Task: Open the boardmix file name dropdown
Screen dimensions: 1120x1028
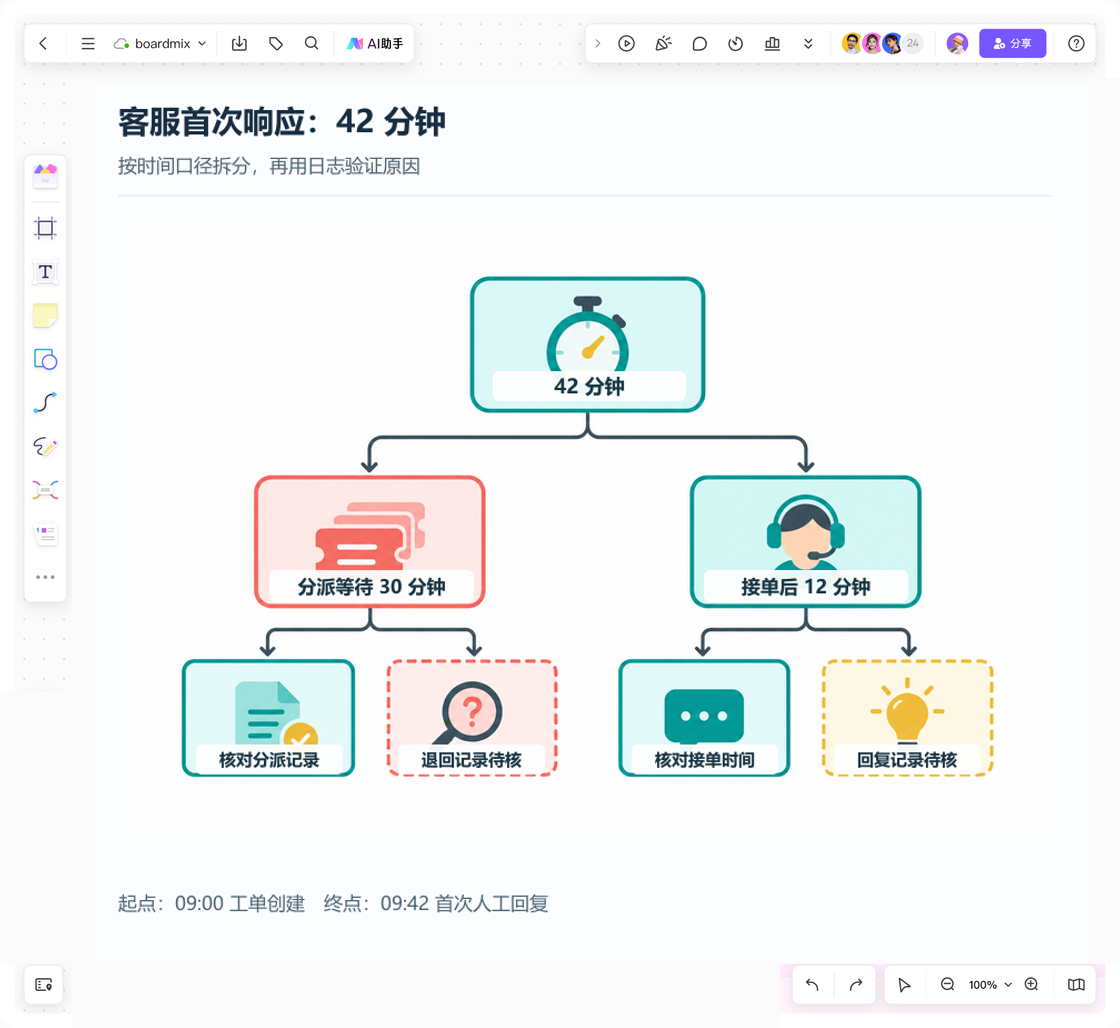Action: click(160, 44)
